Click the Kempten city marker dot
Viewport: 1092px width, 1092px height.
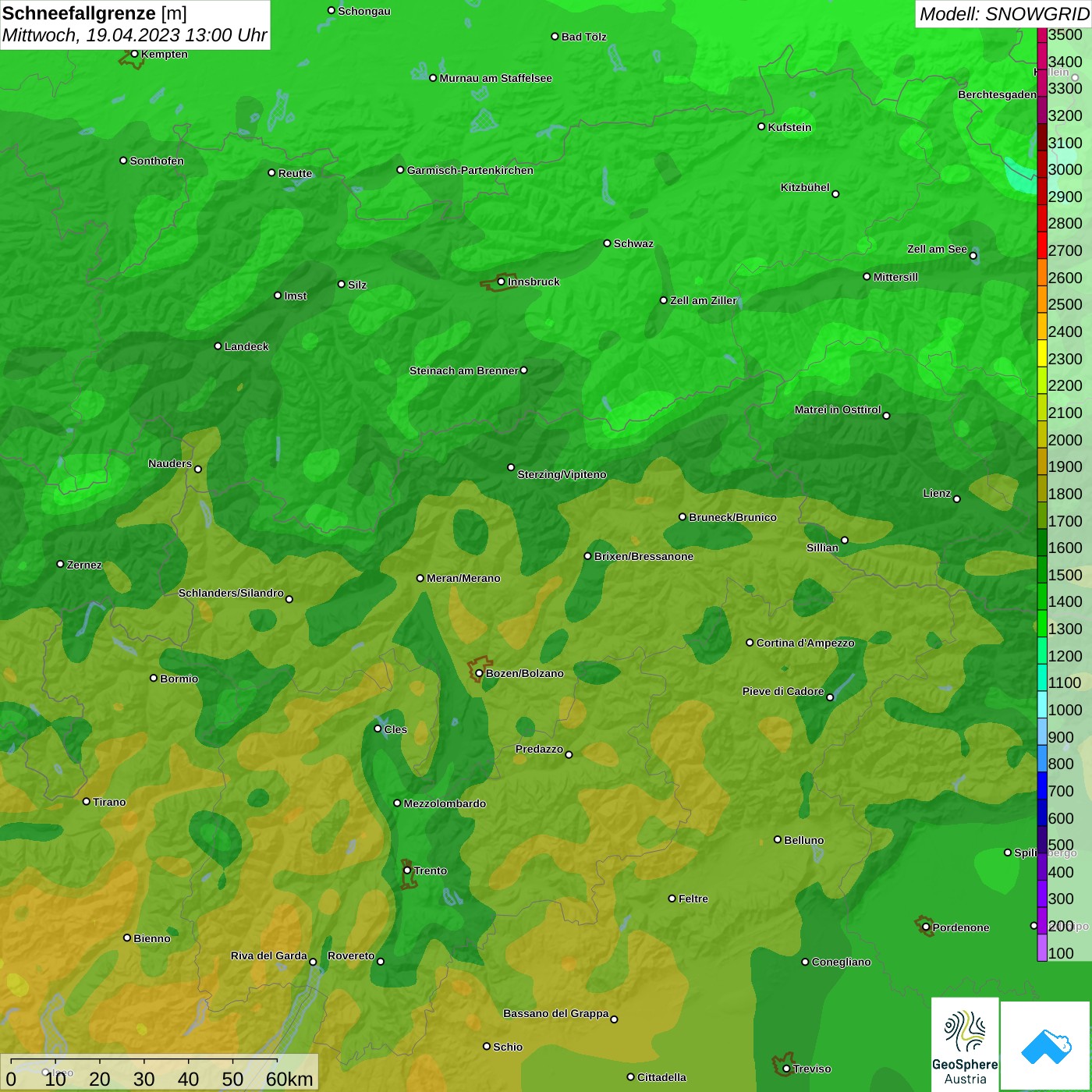point(134,54)
